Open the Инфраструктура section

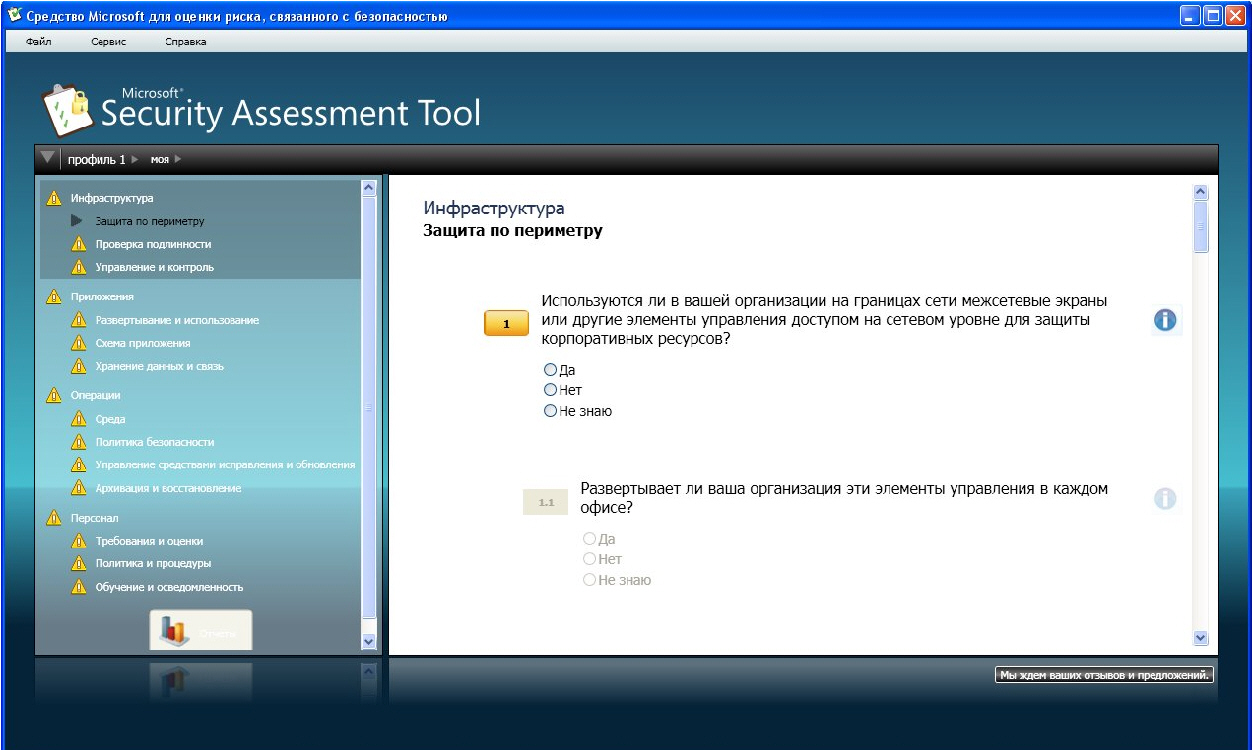(112, 198)
